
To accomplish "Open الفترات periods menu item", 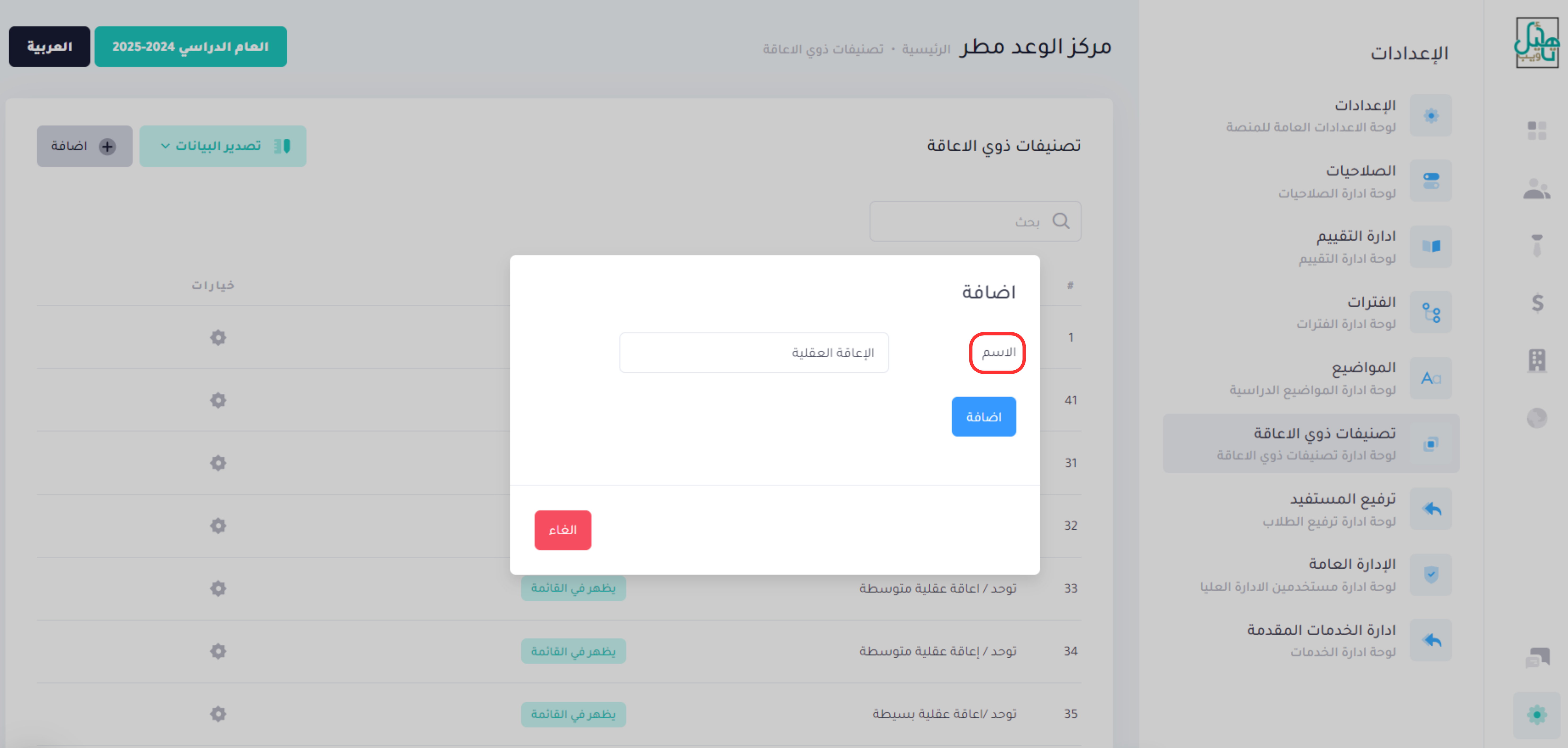I will point(1311,312).
